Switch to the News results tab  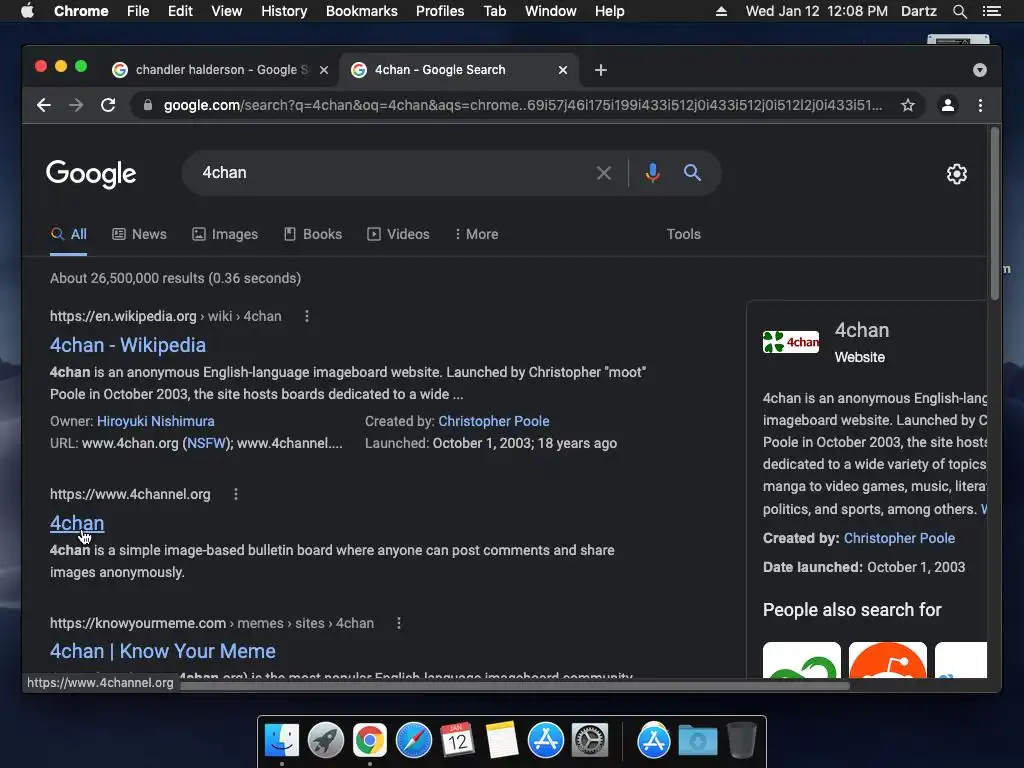pyautogui.click(x=139, y=234)
